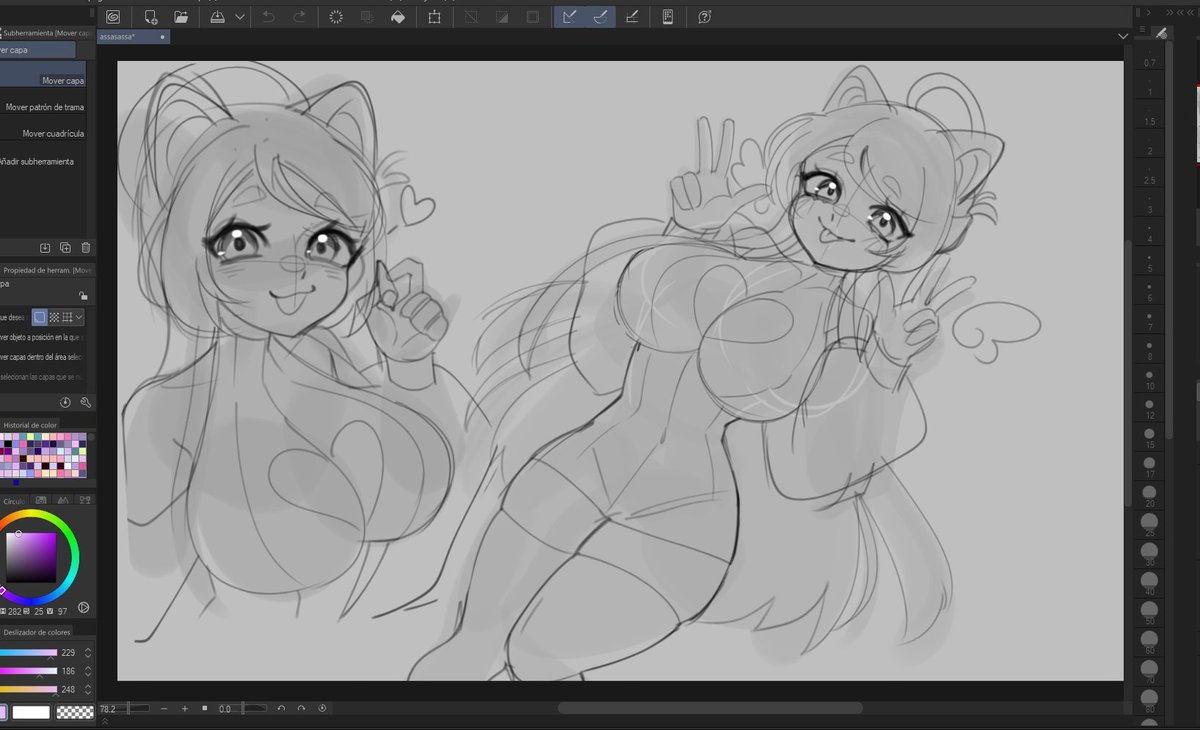
Task: Toggle snap to grid
Action: 631,17
